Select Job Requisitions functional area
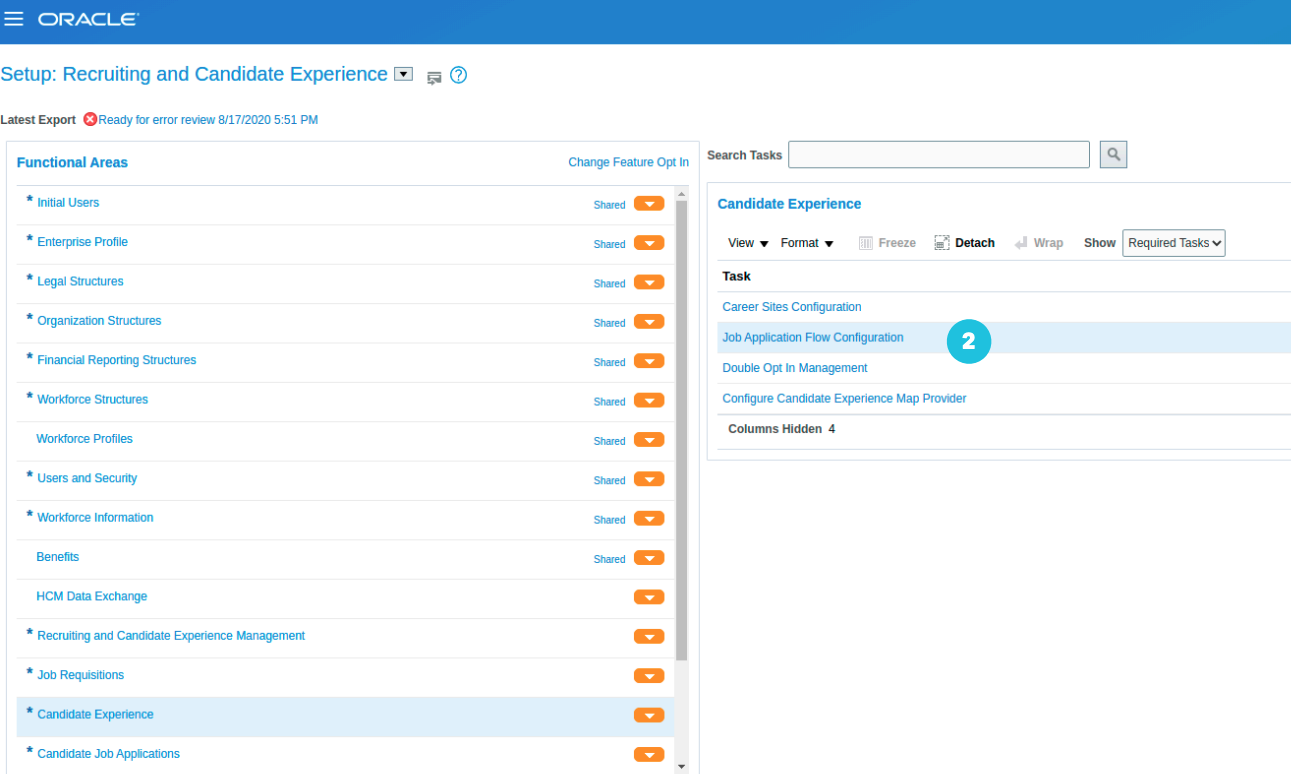Image resolution: width=1291 pixels, height=774 pixels. click(80, 675)
